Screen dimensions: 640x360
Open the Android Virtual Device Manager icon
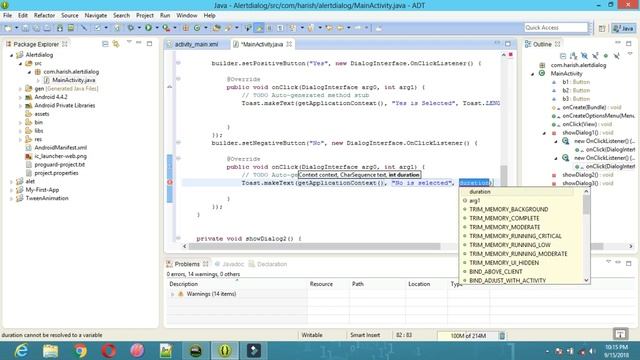(x=71, y=28)
